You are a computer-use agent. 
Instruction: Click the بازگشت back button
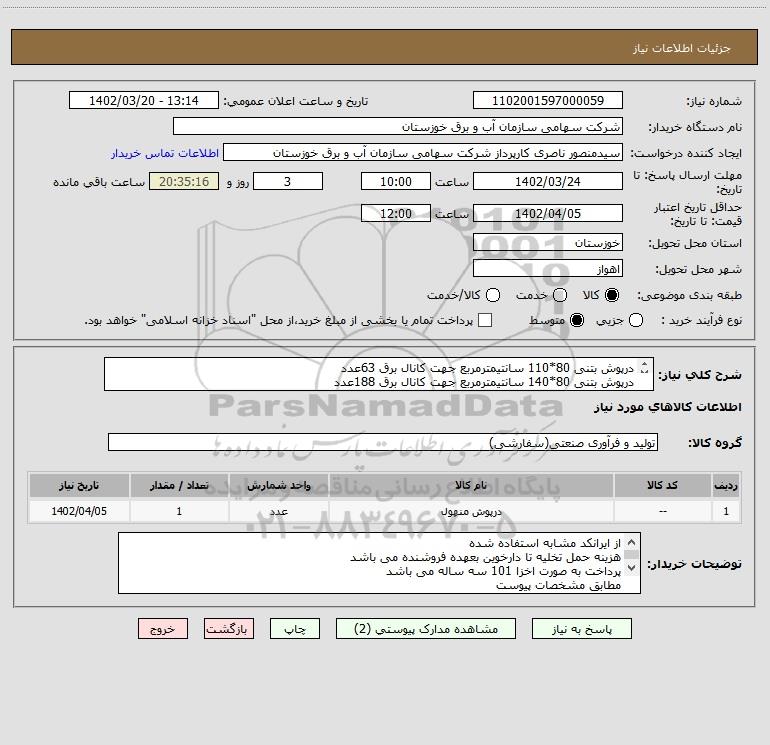[x=229, y=629]
